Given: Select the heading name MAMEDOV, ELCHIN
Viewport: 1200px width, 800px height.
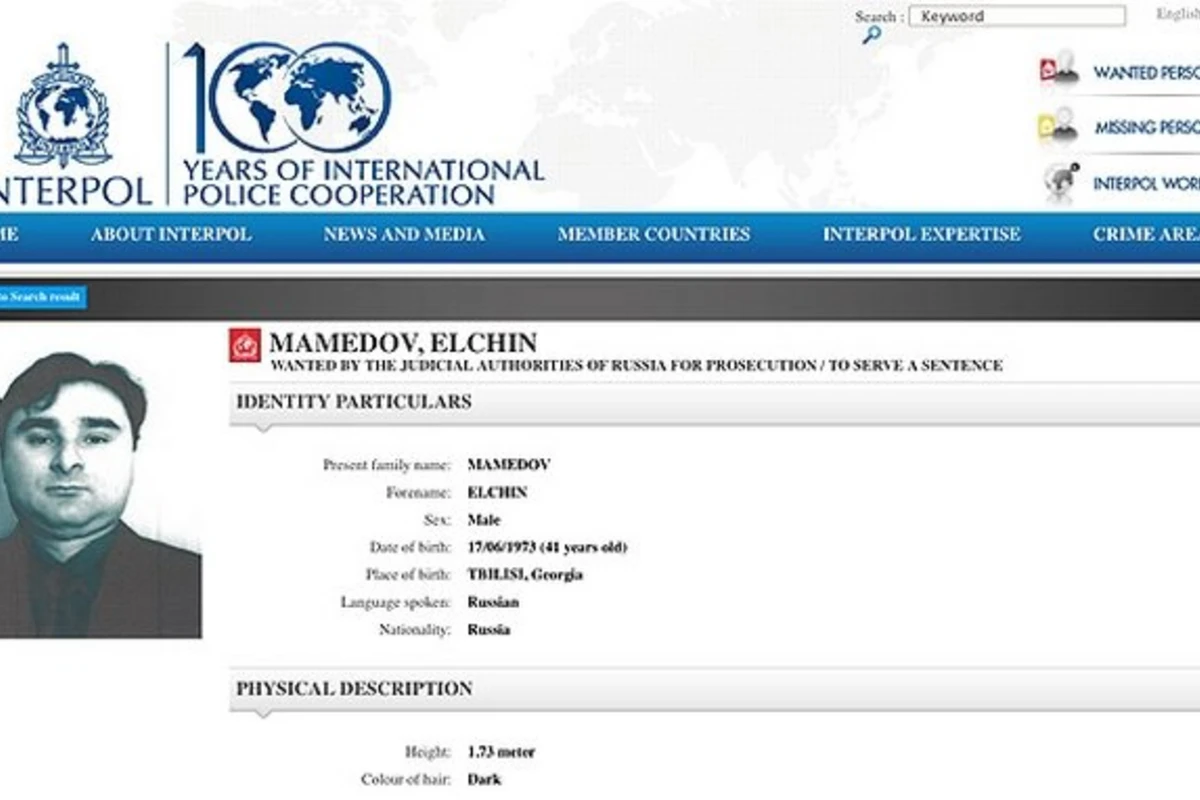Looking at the screenshot, I should 403,343.
